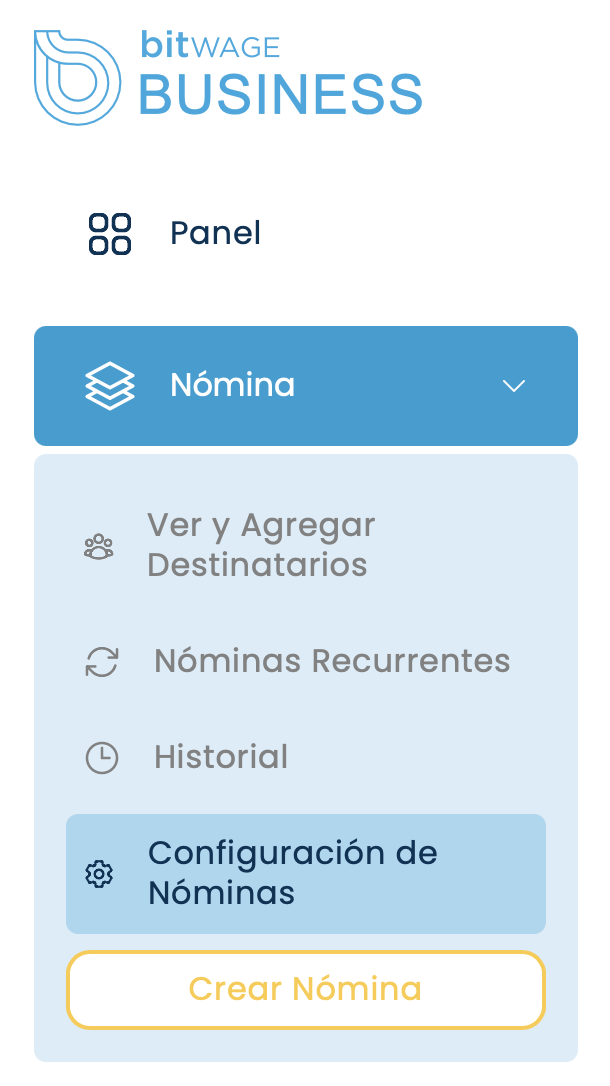Click the yellow-outlined Crear Nómina box
Screen dimensions: 610x1086
(305, 989)
